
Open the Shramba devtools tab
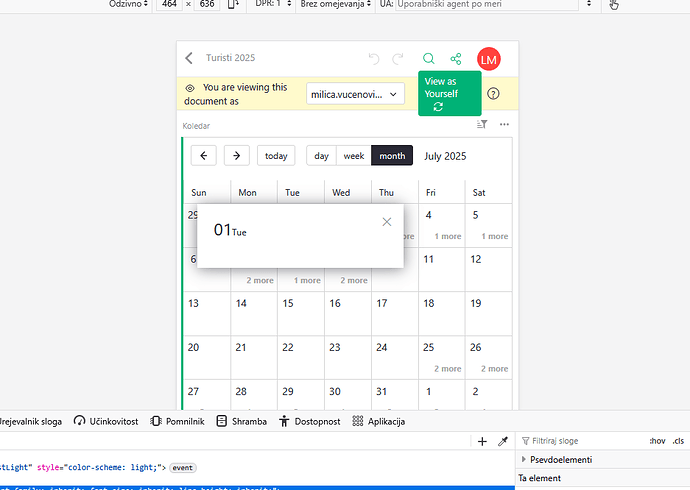242,421
